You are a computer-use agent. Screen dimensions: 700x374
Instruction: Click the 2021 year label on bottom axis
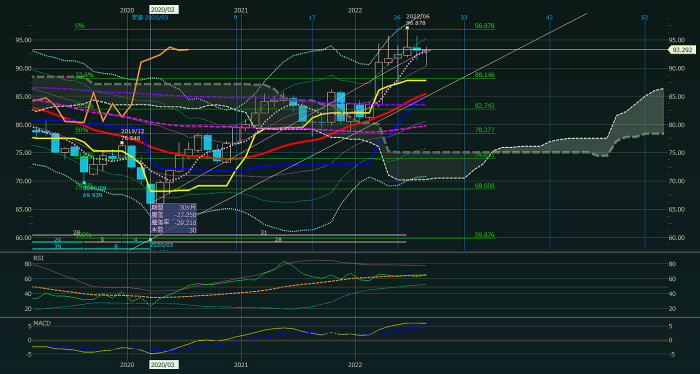click(241, 365)
